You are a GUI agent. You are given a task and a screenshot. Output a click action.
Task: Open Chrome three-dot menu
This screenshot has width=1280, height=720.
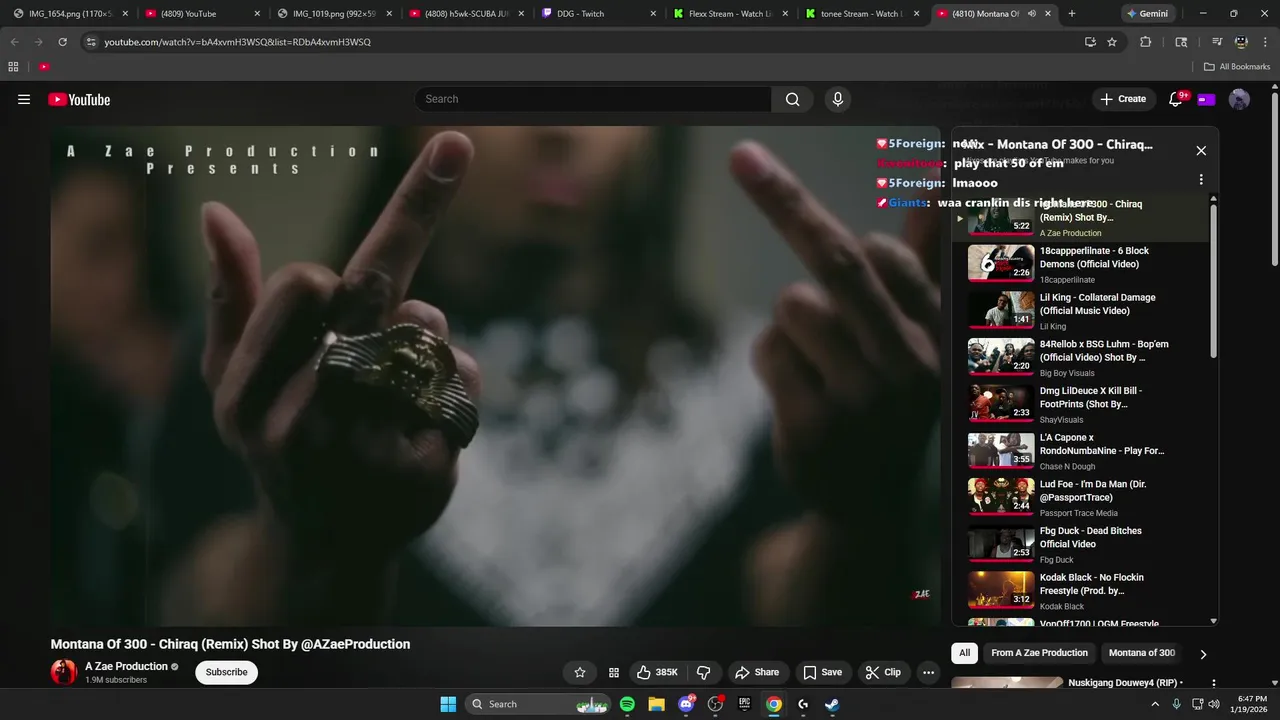coord(1265,42)
